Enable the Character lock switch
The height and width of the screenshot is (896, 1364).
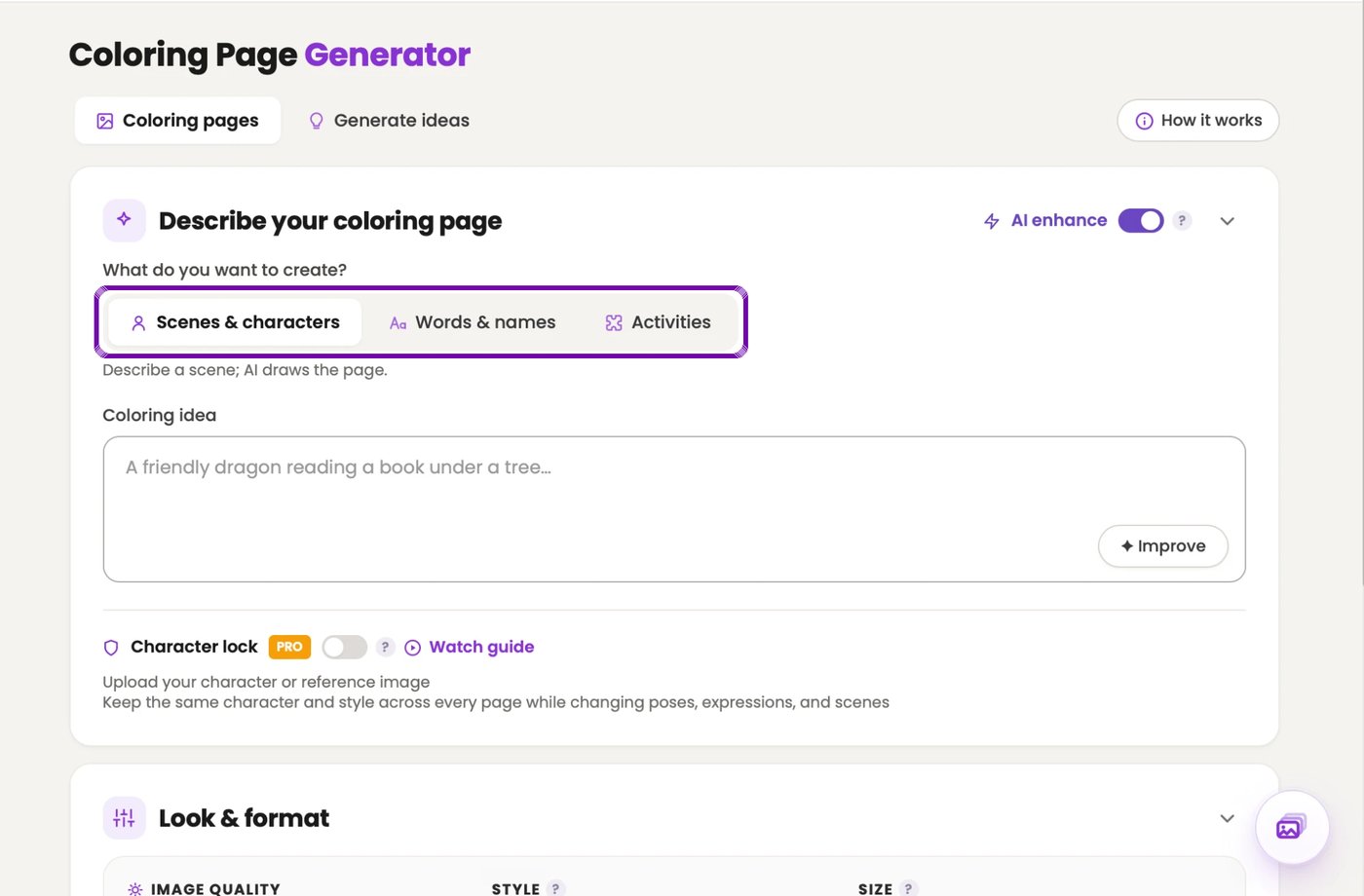344,648
